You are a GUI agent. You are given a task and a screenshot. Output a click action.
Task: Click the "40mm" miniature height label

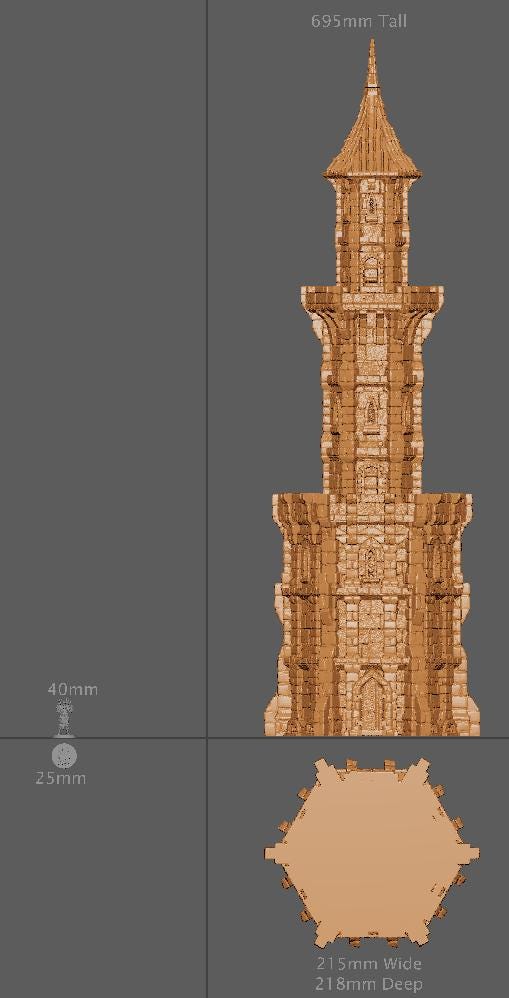coord(73,689)
